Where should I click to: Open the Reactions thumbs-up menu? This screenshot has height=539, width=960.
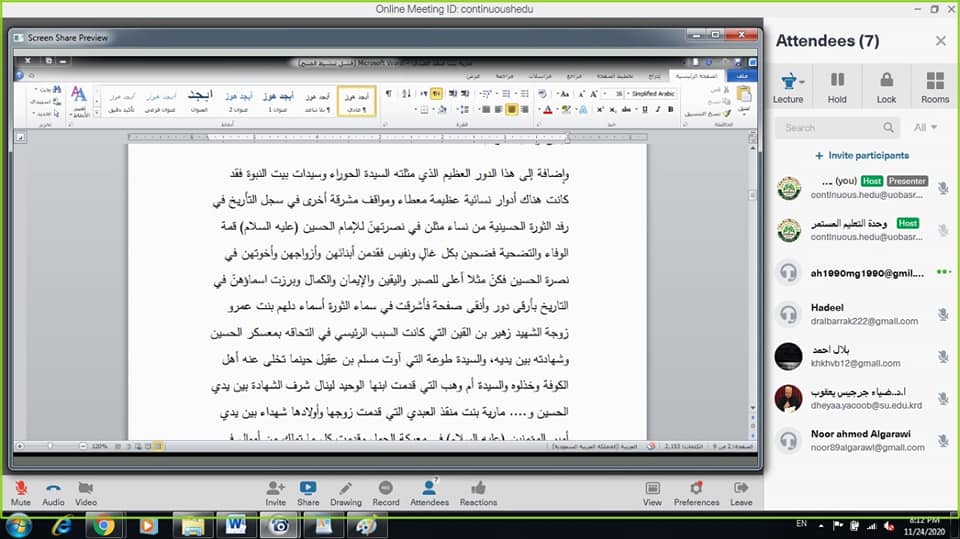(478, 487)
